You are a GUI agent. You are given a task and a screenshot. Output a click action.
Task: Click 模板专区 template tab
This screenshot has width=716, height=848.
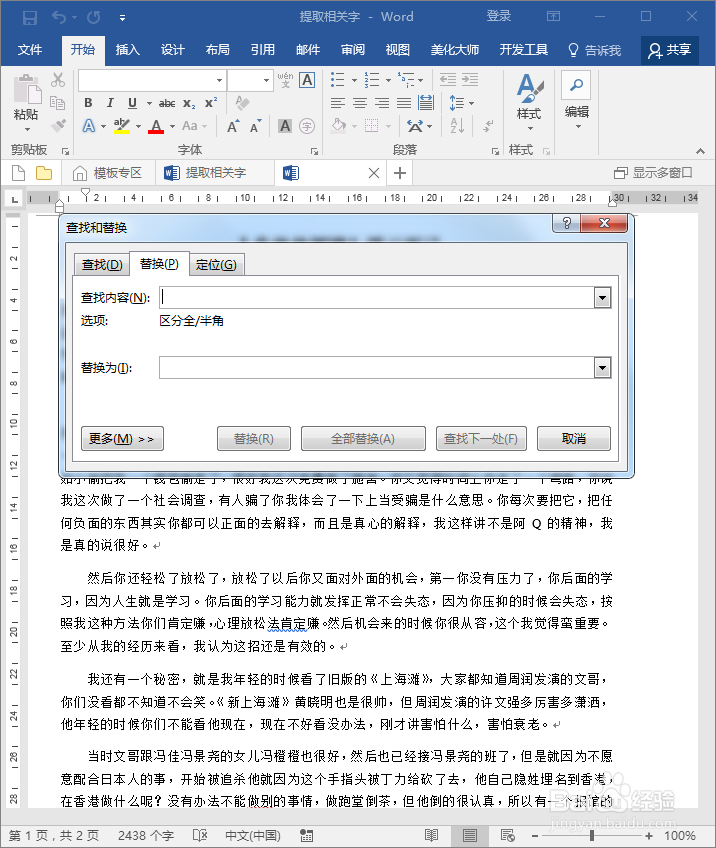108,173
